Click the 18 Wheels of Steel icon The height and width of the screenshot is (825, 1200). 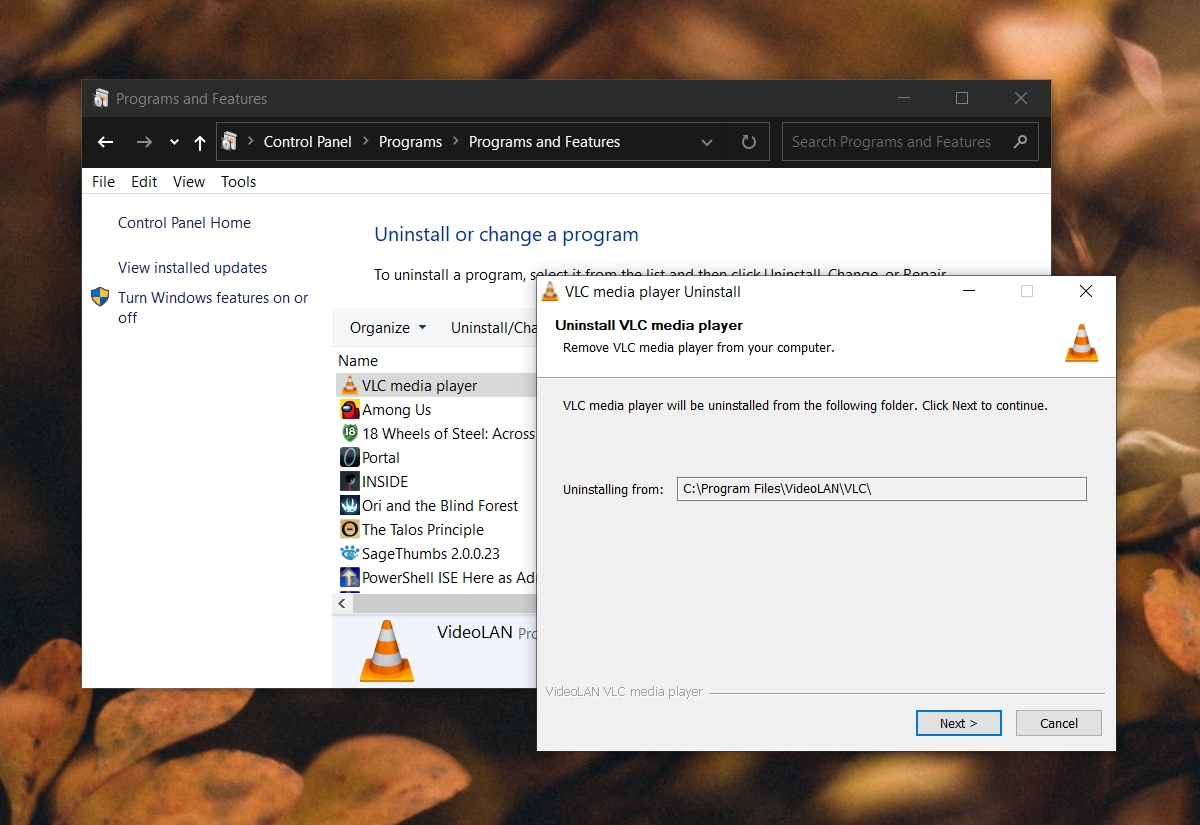point(349,433)
